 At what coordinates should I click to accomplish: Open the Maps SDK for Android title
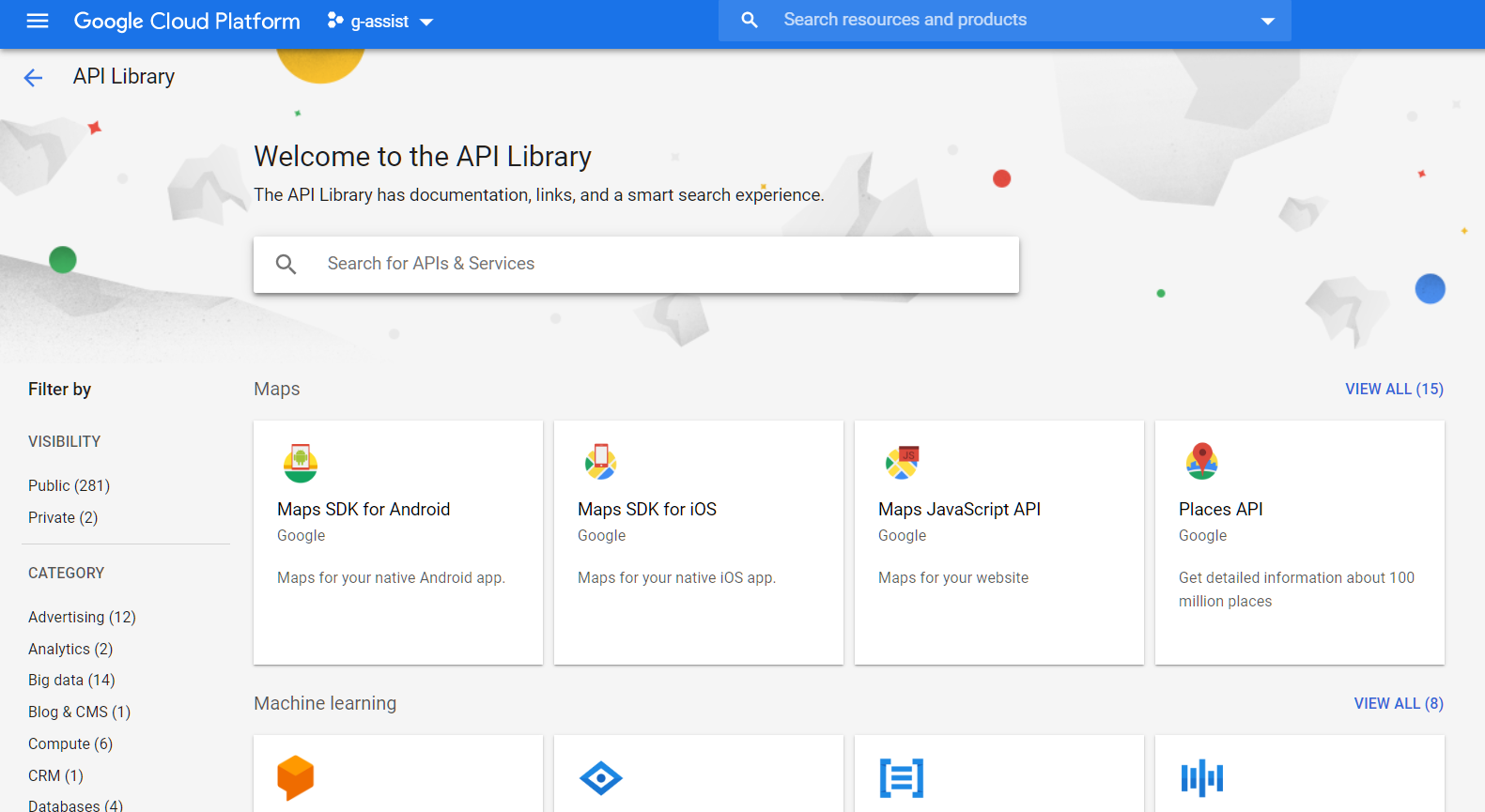coord(364,509)
